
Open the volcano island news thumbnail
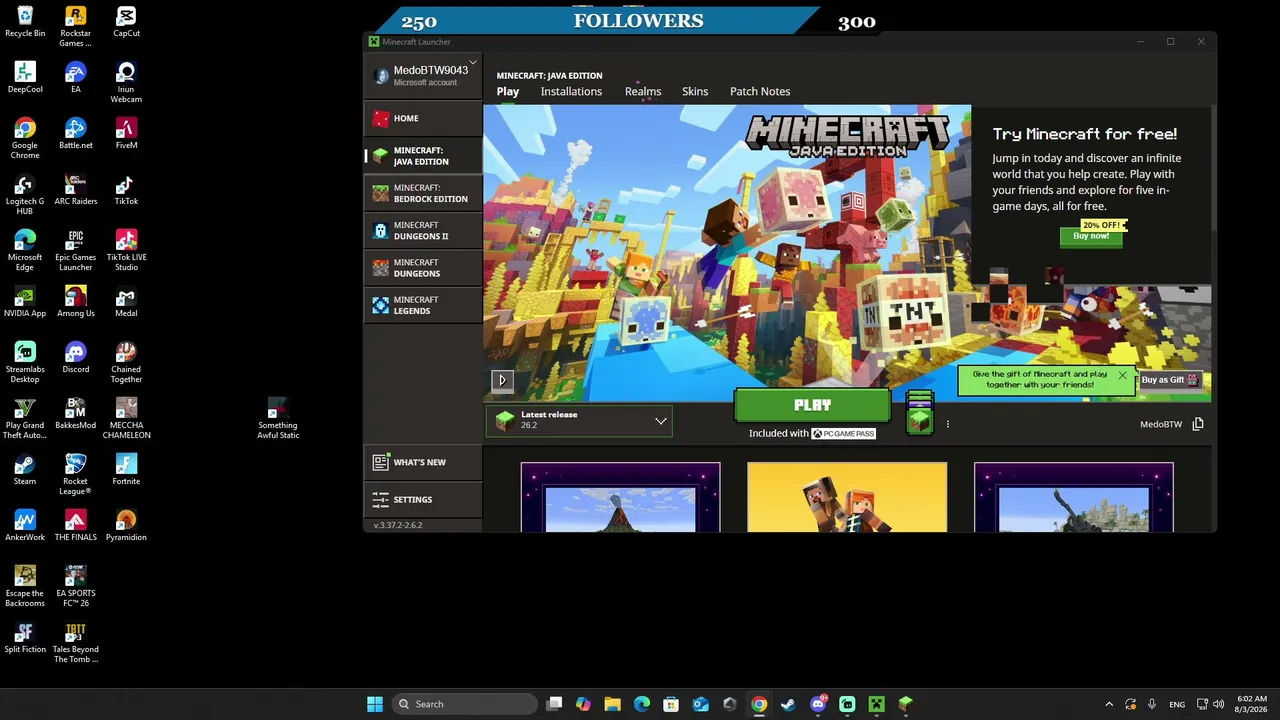pyautogui.click(x=620, y=497)
